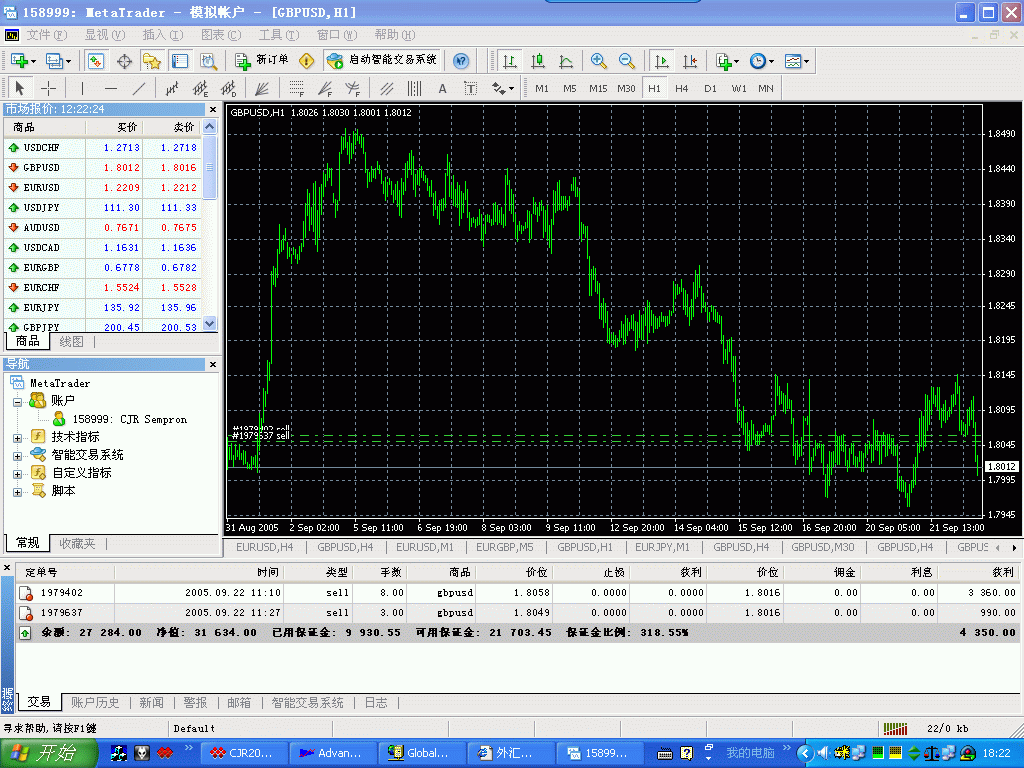Click the zoom out magnifier icon
Screen dimensions: 1024x768
(626, 61)
